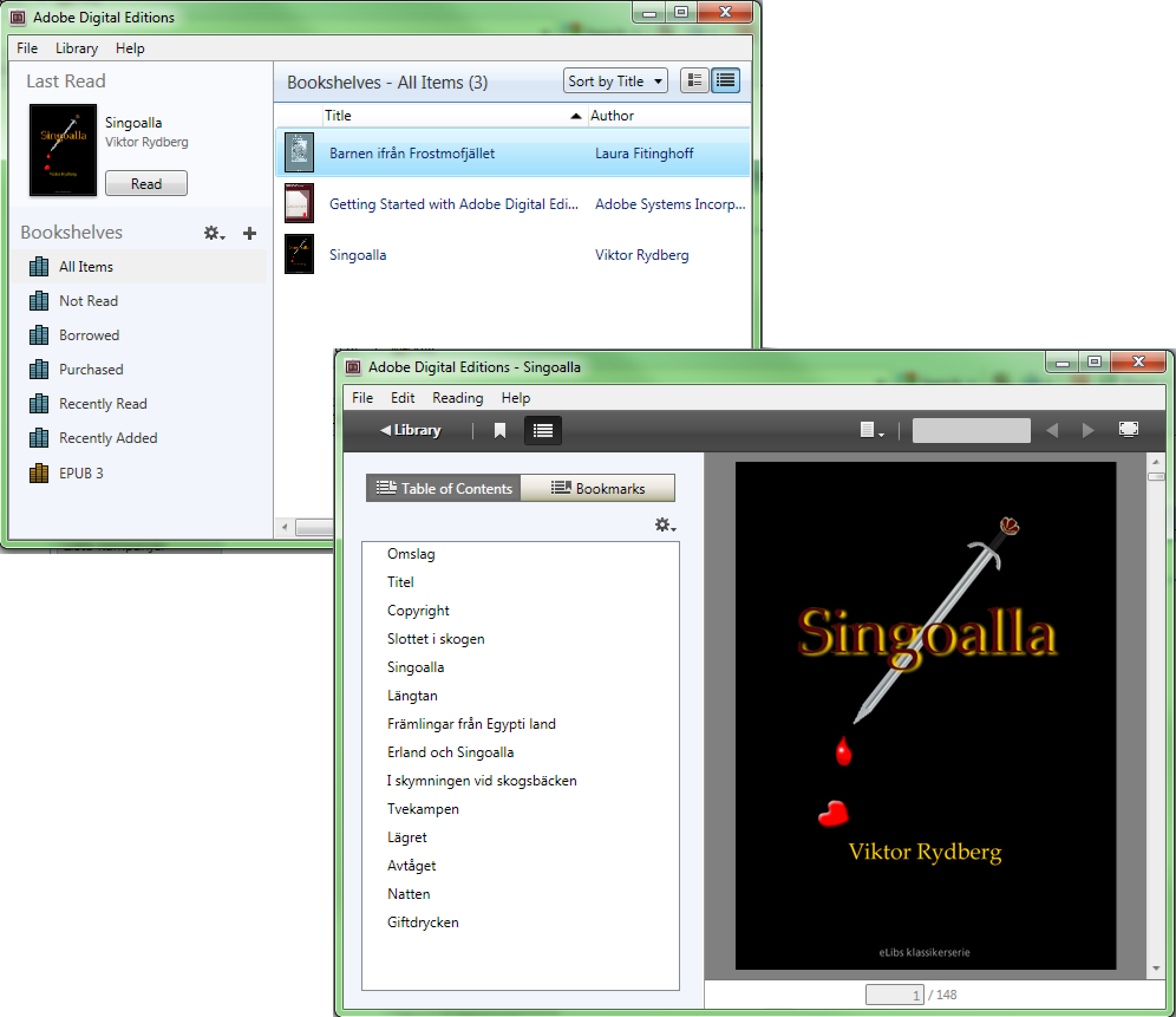Click reader scrollbar down arrow
The width and height of the screenshot is (1176, 1017).
tap(1156, 969)
